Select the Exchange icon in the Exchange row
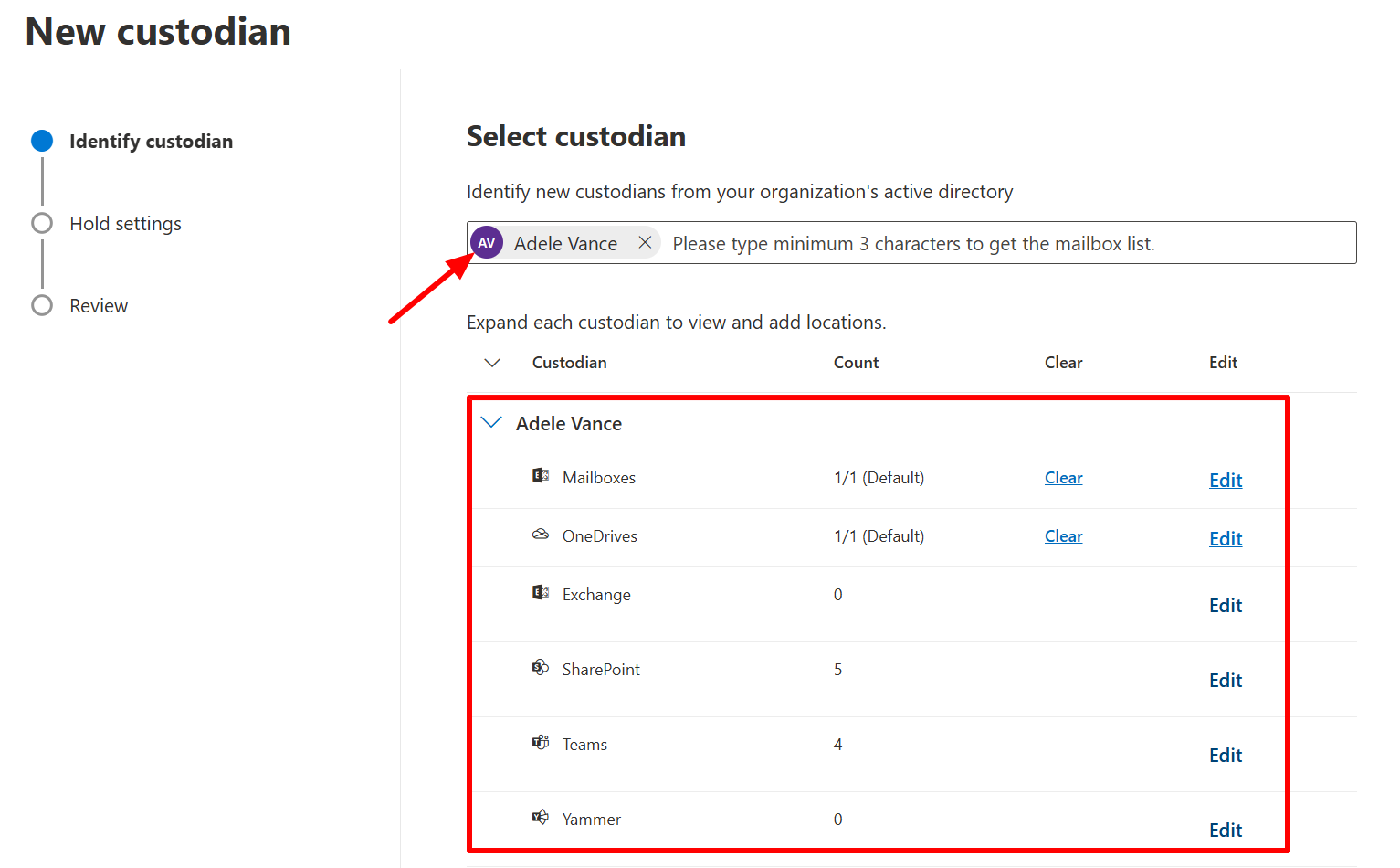The image size is (1400, 868). point(540,593)
